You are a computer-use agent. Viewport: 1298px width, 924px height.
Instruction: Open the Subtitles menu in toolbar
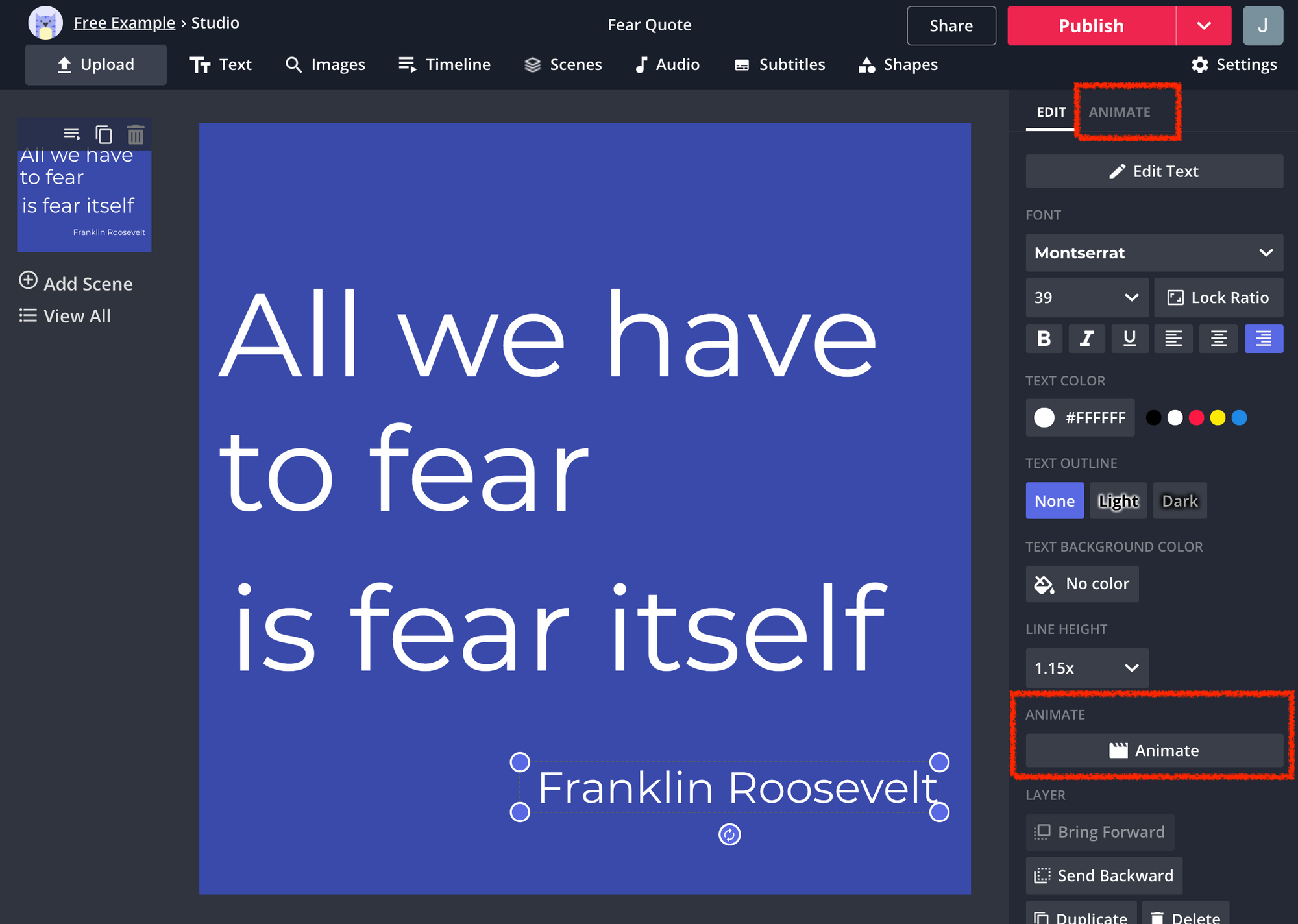pyautogui.click(x=779, y=65)
